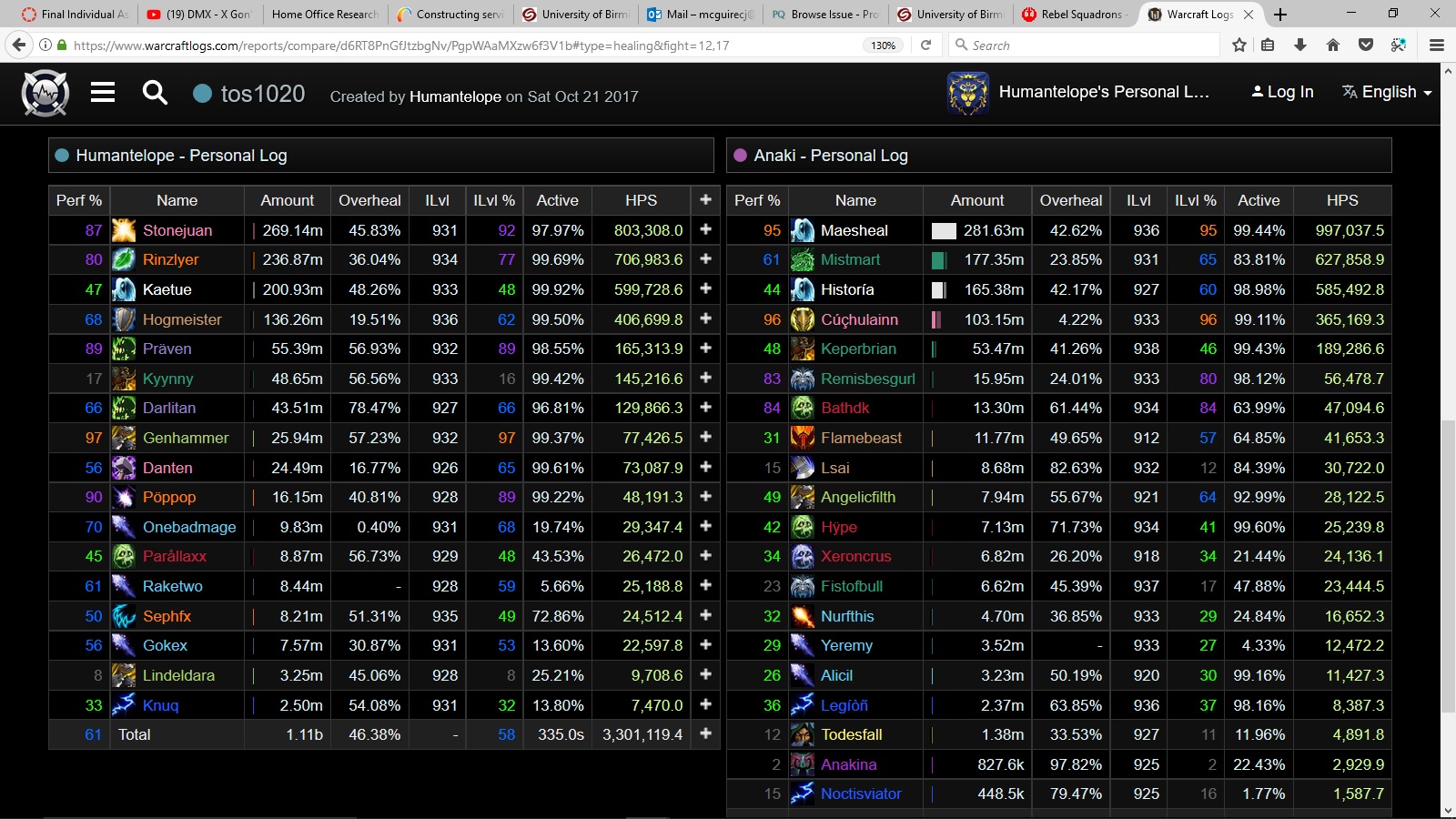
Task: Expand the Total row plus button
Action: click(705, 734)
